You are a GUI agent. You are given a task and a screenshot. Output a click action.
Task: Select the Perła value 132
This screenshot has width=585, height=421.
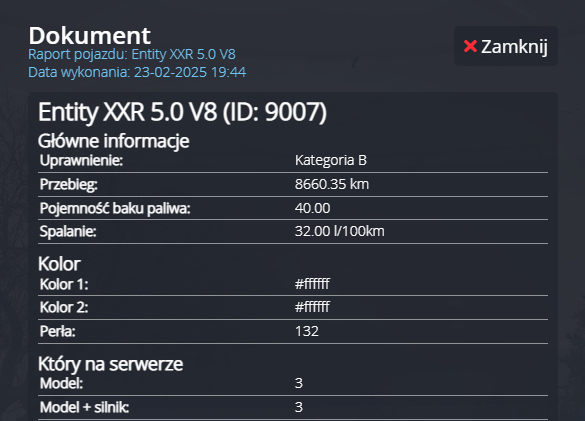point(307,331)
